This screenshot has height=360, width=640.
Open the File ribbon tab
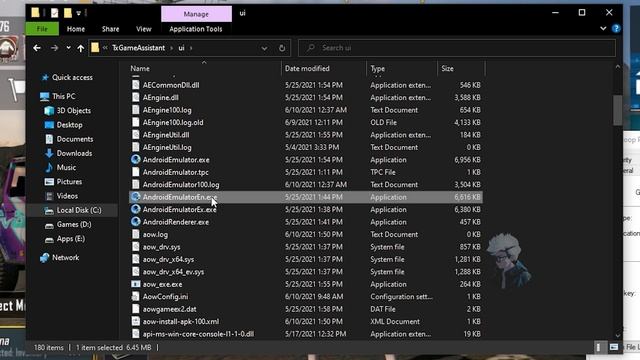click(42, 29)
